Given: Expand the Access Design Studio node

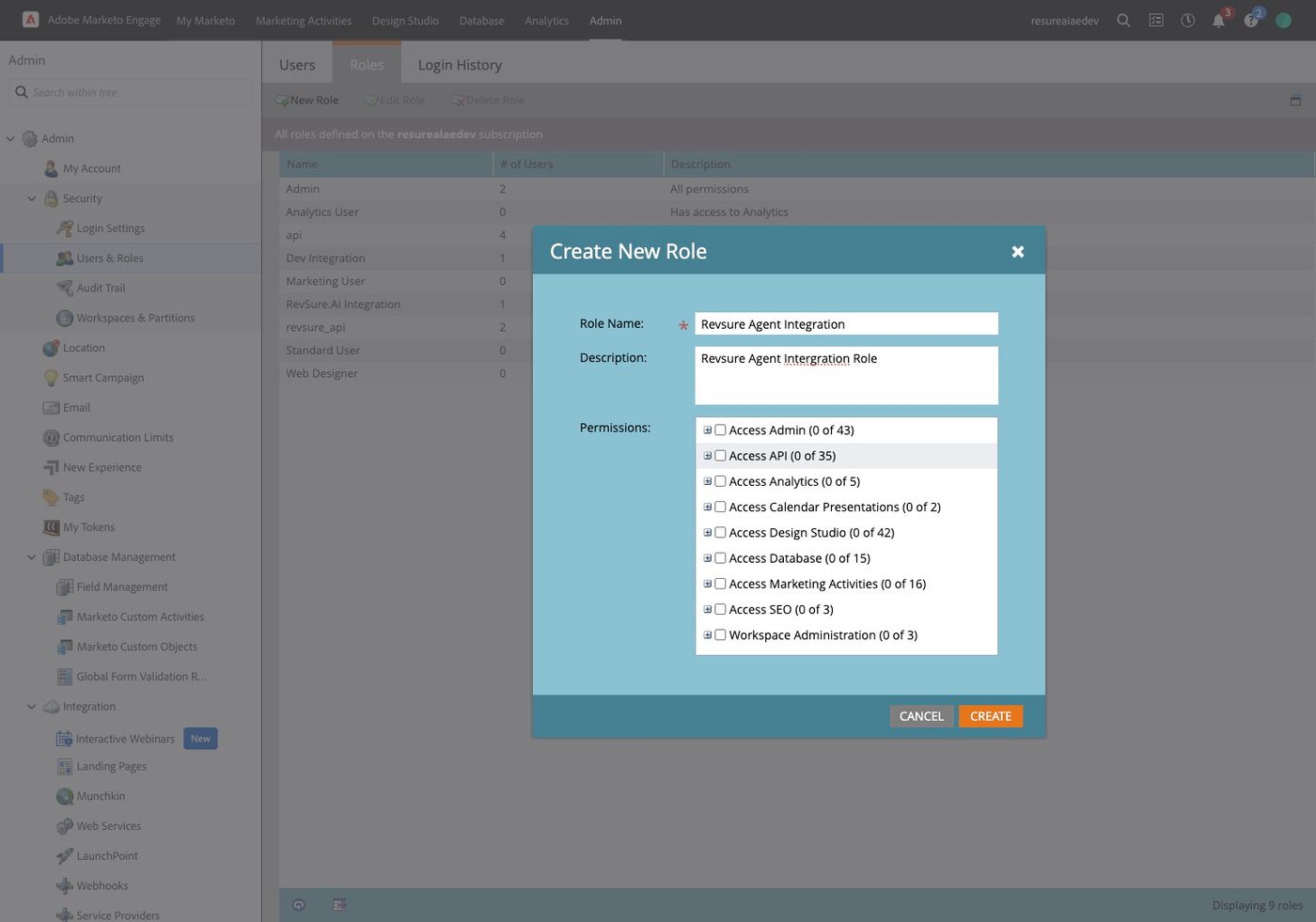Looking at the screenshot, I should 708,532.
